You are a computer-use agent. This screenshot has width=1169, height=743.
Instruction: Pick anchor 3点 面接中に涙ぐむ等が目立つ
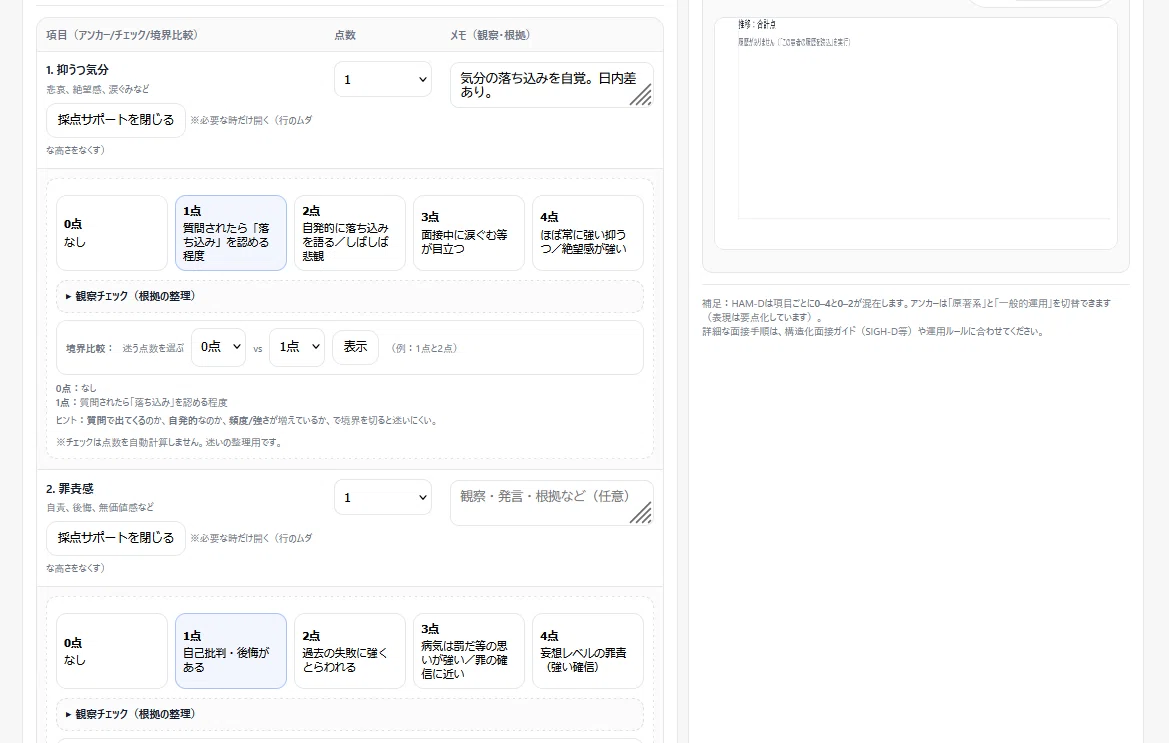(x=469, y=233)
